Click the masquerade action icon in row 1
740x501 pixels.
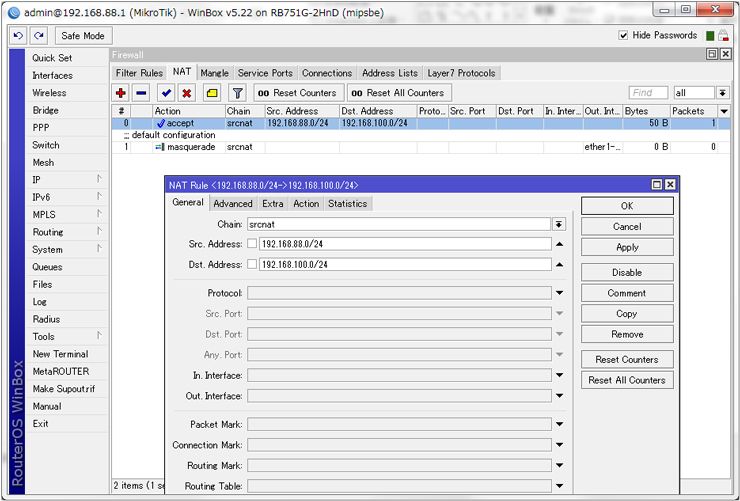[160, 147]
